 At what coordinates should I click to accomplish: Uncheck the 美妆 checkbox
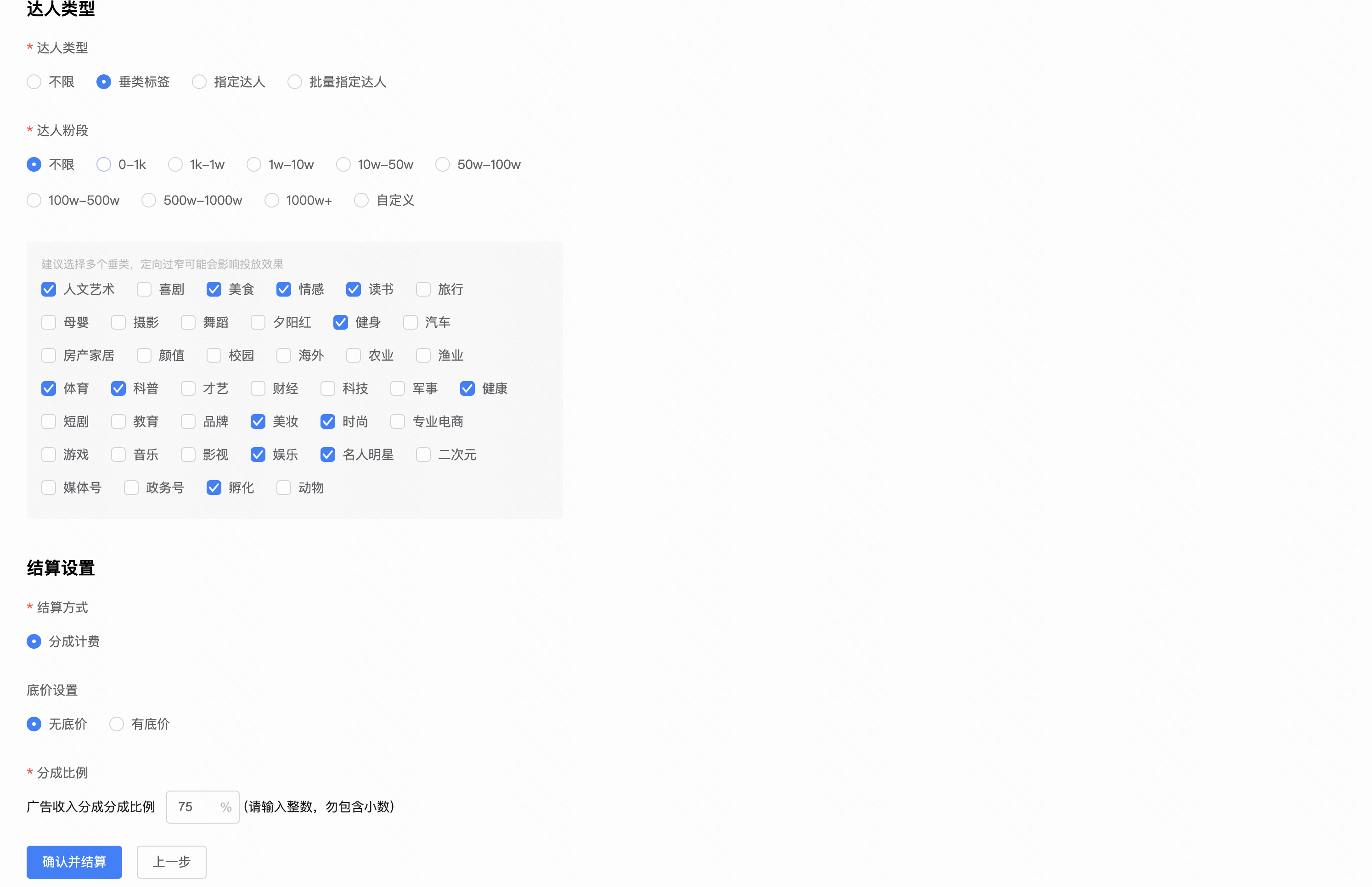pos(258,421)
